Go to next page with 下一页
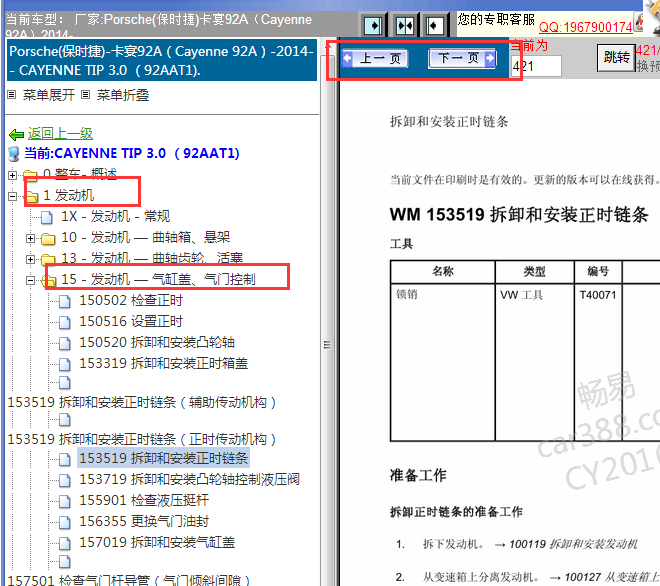This screenshot has height=586, width=660. click(462, 58)
